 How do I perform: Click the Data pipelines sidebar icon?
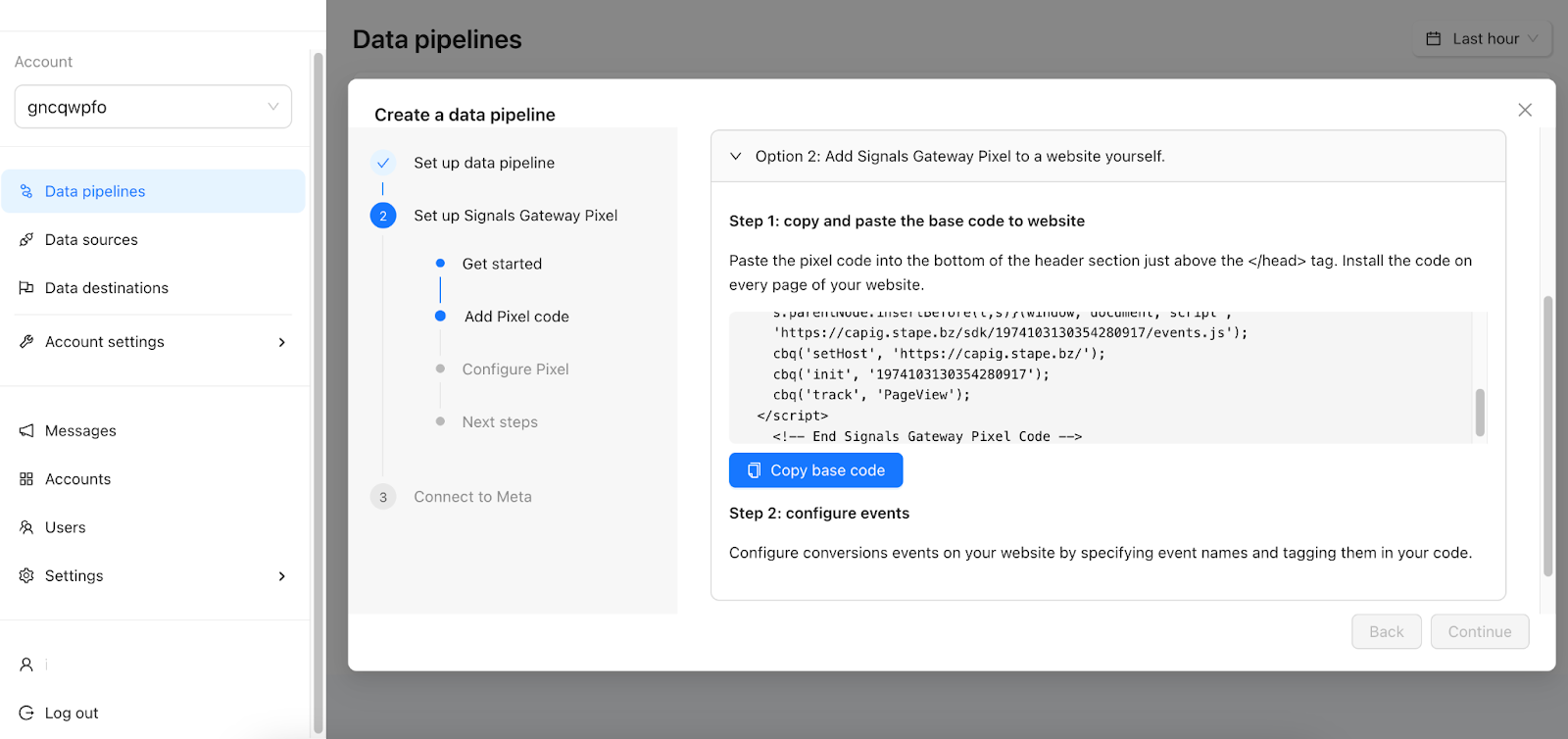coord(26,191)
